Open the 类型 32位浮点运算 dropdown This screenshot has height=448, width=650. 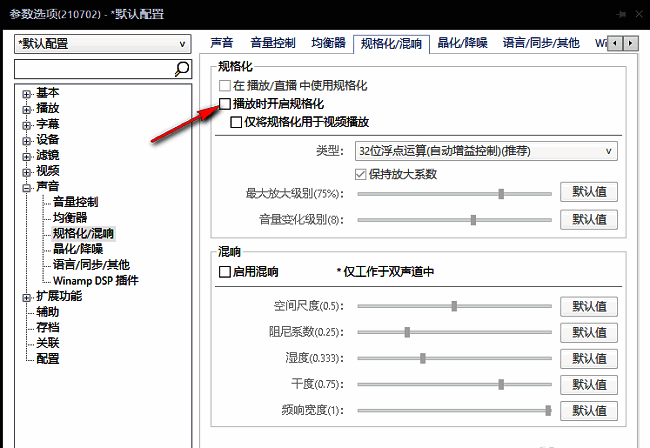coord(486,151)
